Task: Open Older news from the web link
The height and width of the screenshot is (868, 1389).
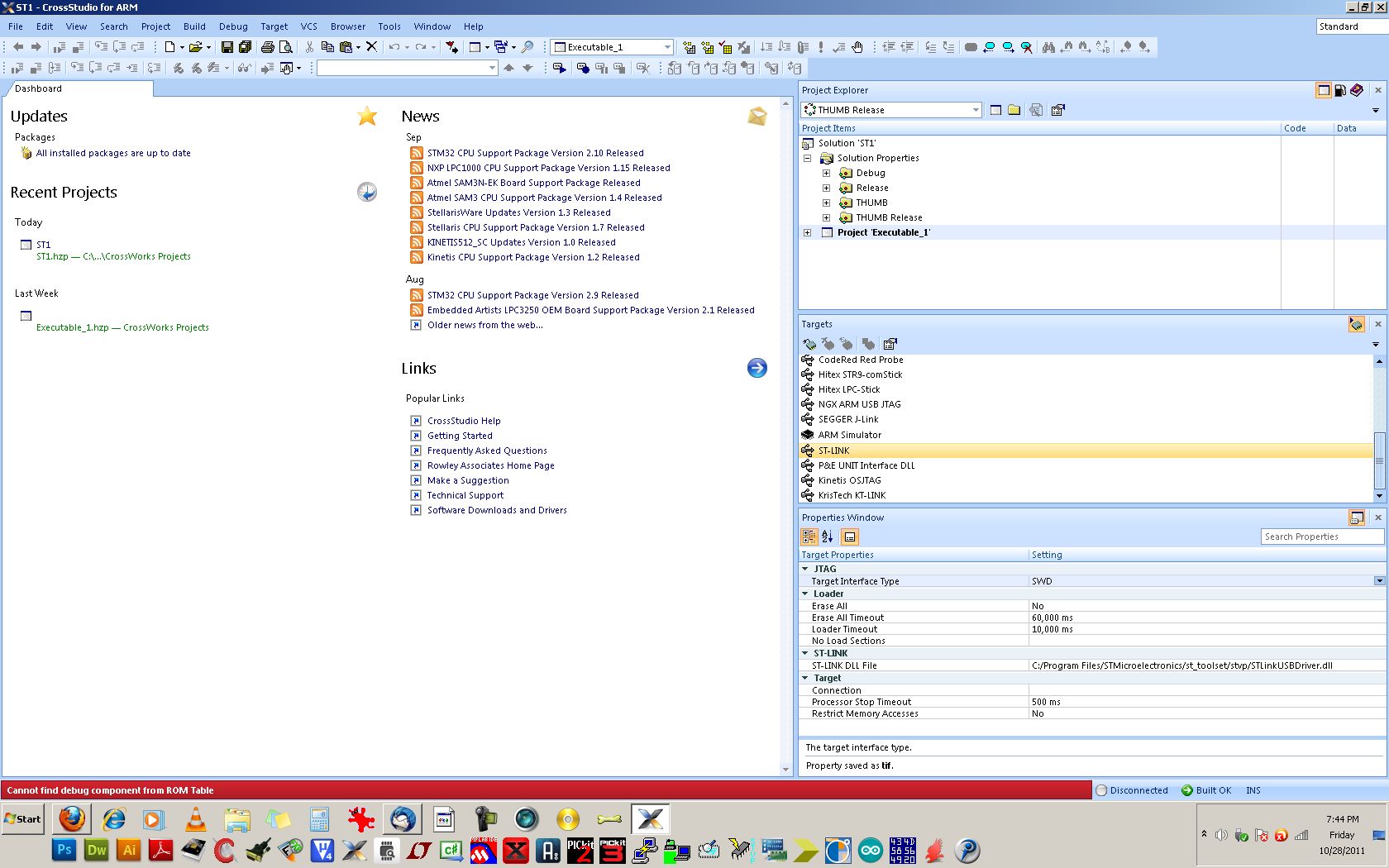Action: pyautogui.click(x=485, y=325)
